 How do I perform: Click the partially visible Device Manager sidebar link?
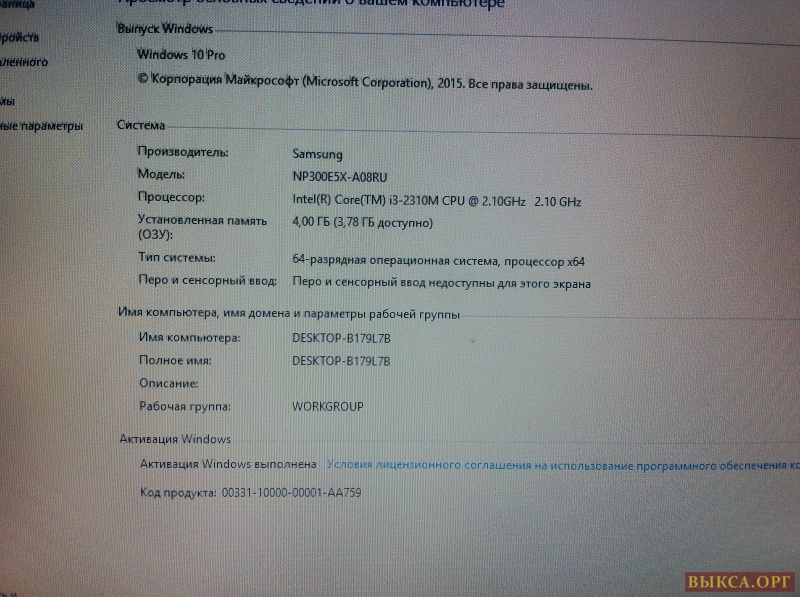20,37
